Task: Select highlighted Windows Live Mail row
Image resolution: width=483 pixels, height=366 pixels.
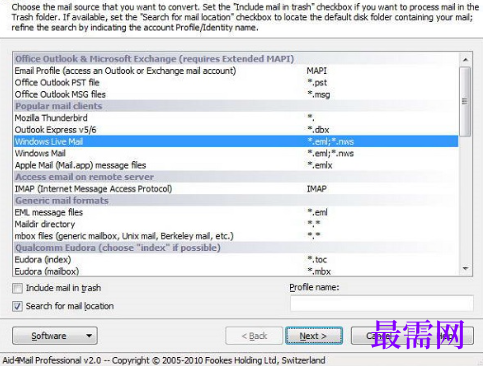Action: point(236,141)
